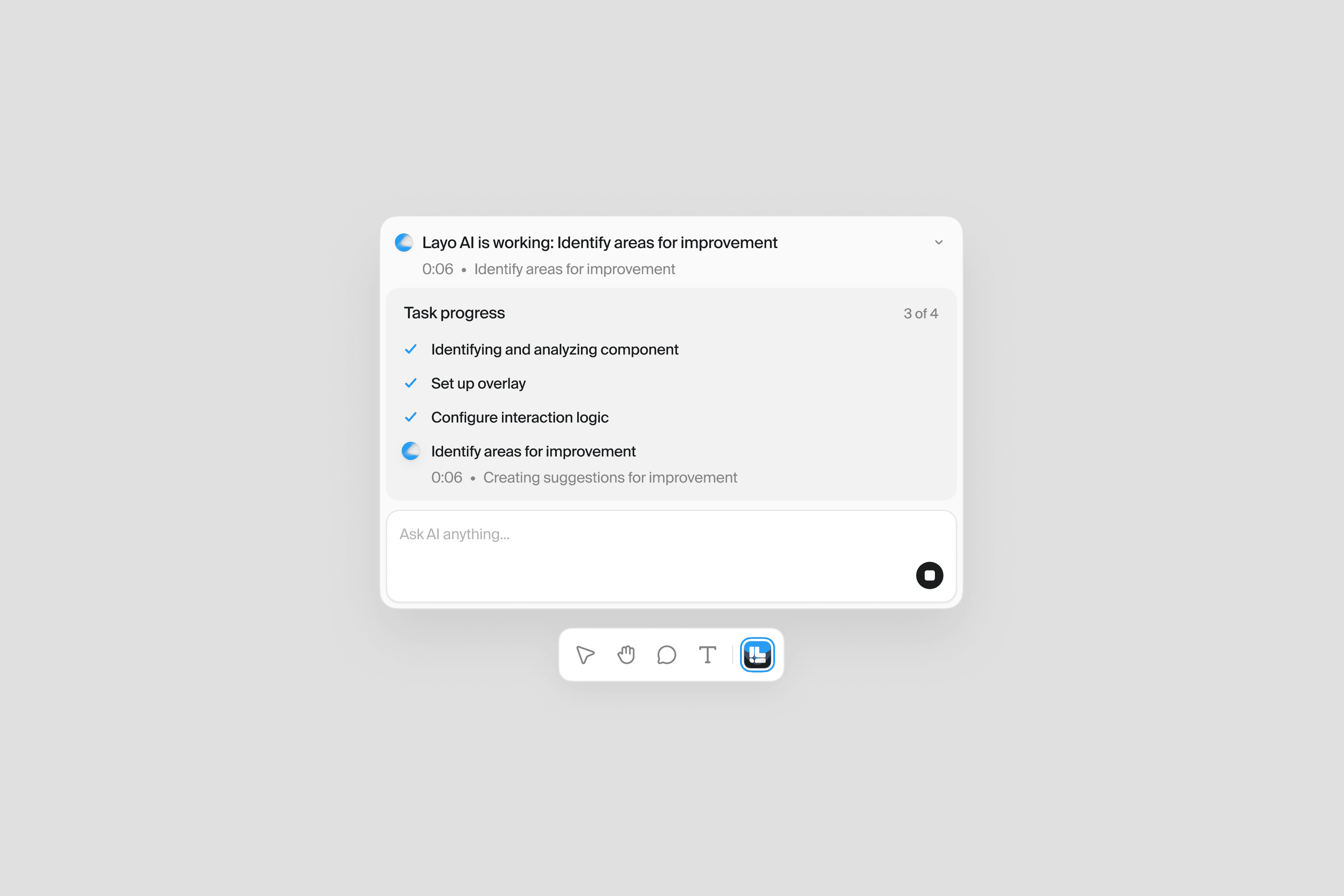Click the Identifying and analyzing component item
The width and height of the screenshot is (1344, 896).
click(x=555, y=349)
